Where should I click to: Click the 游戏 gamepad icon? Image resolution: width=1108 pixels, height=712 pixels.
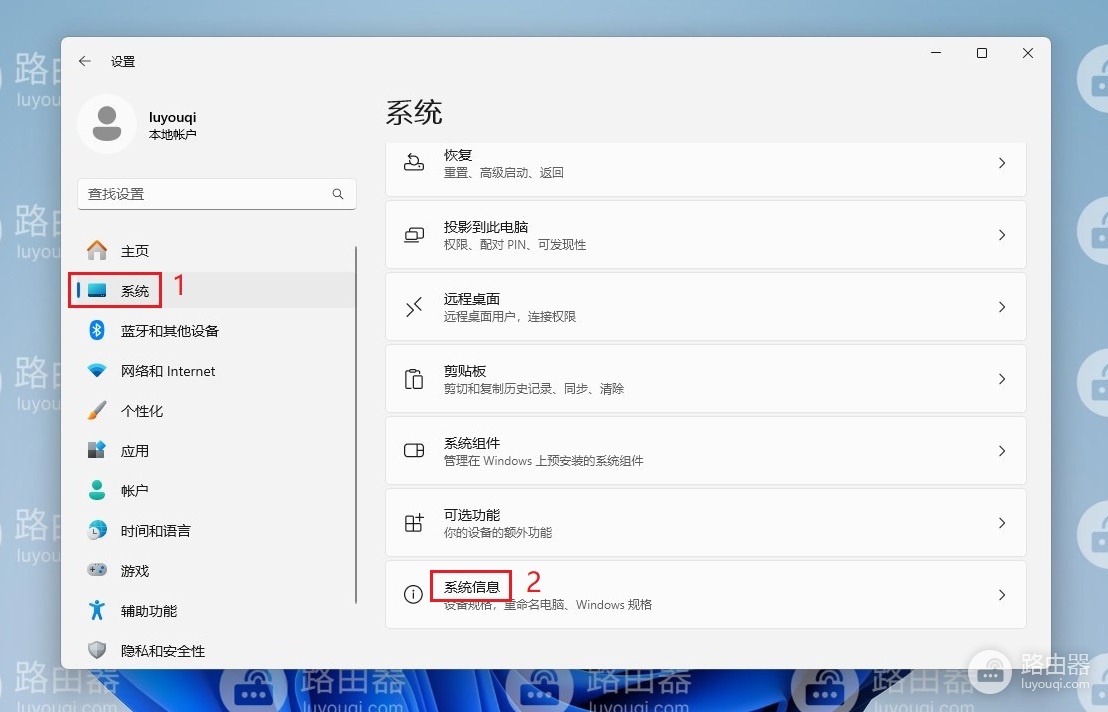click(97, 569)
